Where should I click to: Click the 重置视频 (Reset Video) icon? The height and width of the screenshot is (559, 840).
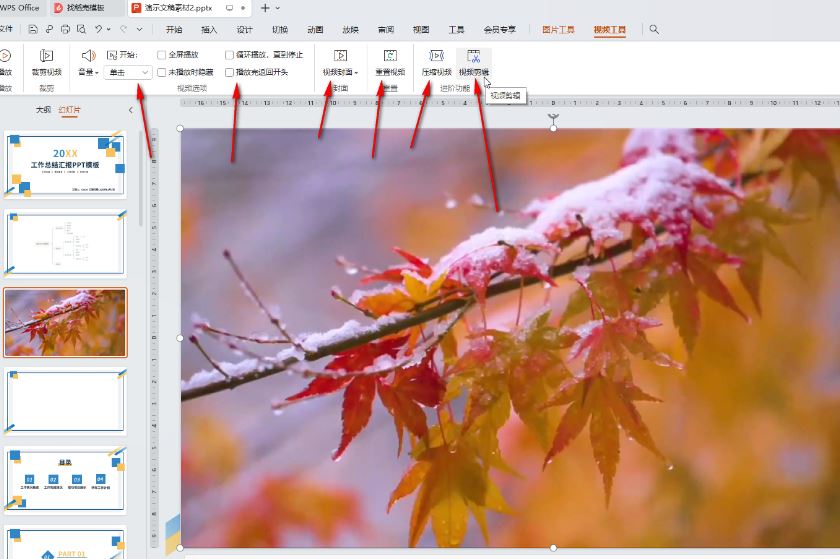[390, 56]
